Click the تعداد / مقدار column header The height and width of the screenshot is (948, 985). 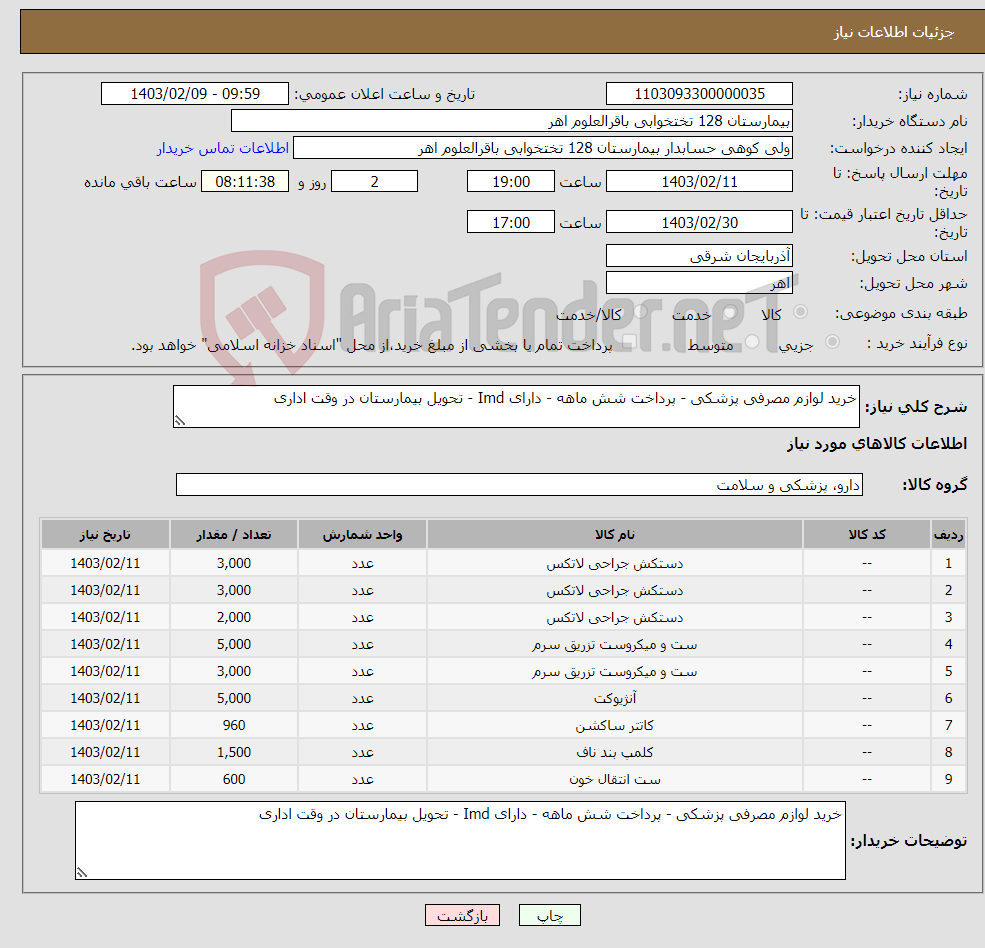coord(234,535)
